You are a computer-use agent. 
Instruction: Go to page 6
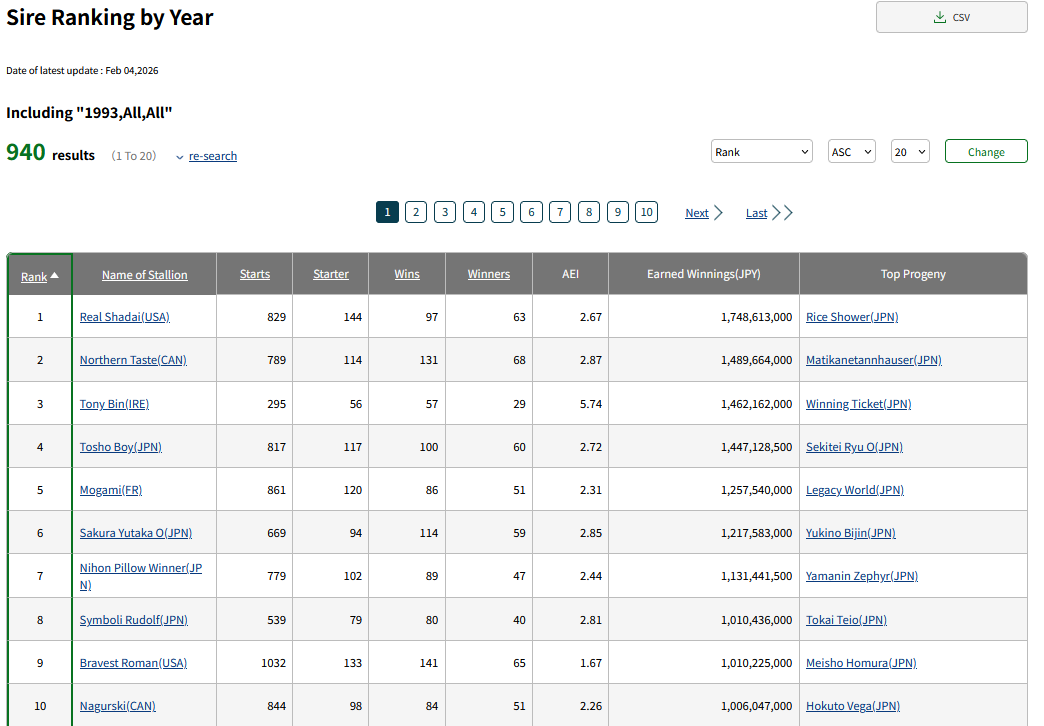coord(531,212)
